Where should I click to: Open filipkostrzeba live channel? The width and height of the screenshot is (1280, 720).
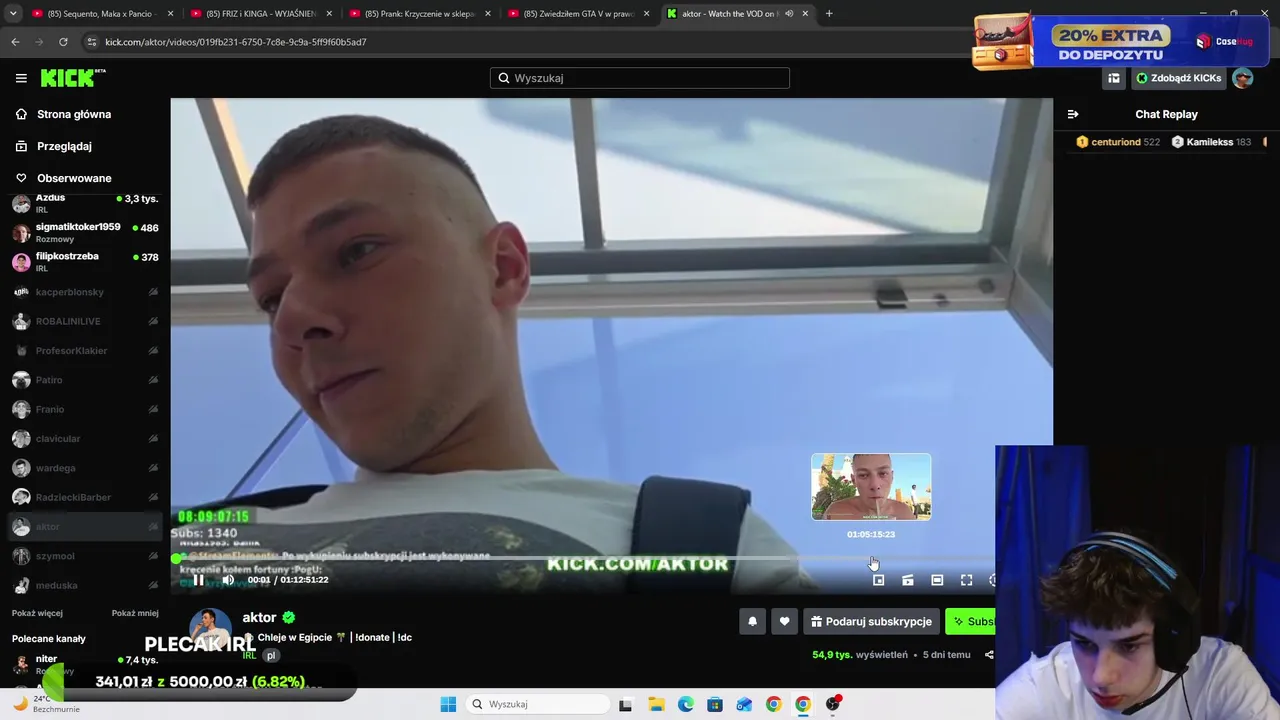85,262
